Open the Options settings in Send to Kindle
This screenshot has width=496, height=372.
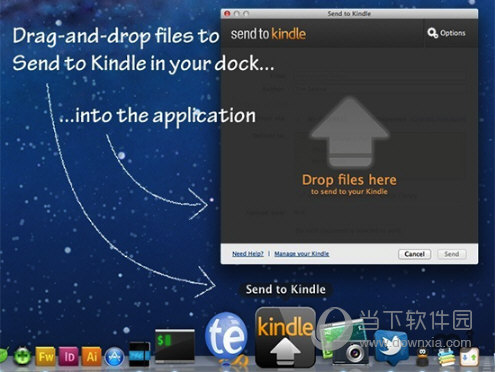446,33
